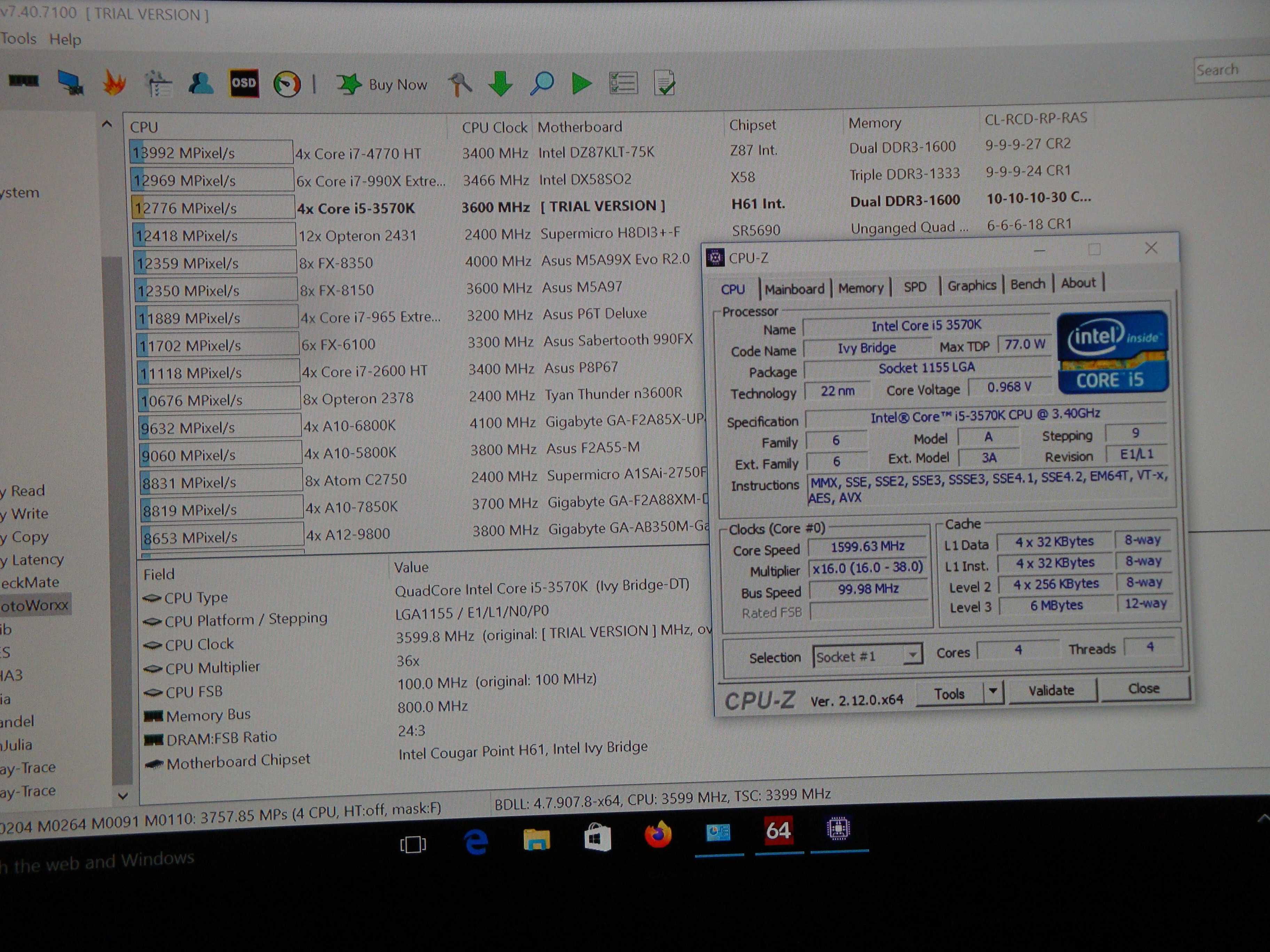Click the Chipset column header
Screen dimensions: 1270x952
tap(752, 125)
